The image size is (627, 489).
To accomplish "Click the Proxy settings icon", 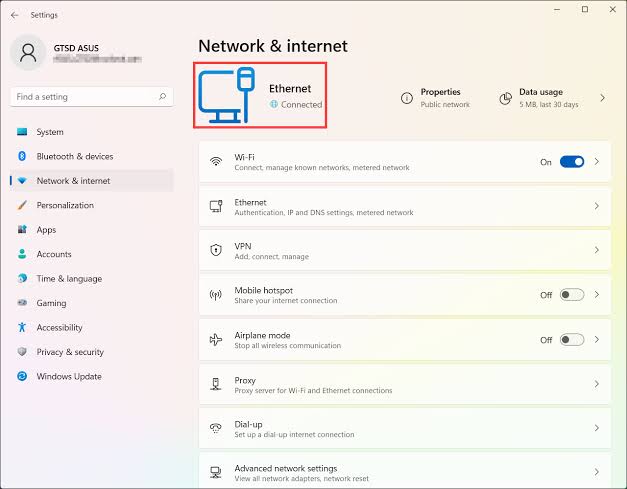I will [x=215, y=384].
